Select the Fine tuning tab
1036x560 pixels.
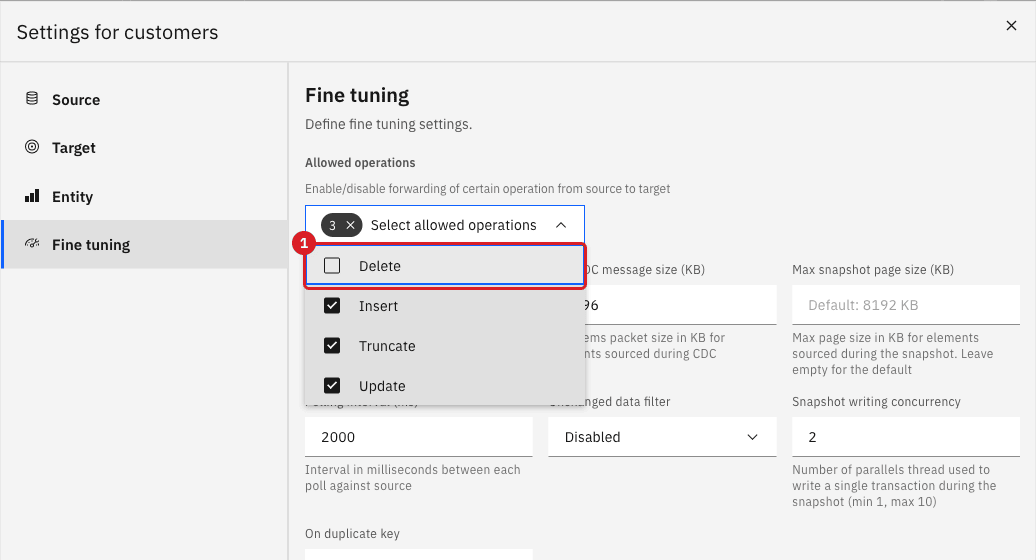click(x=145, y=244)
